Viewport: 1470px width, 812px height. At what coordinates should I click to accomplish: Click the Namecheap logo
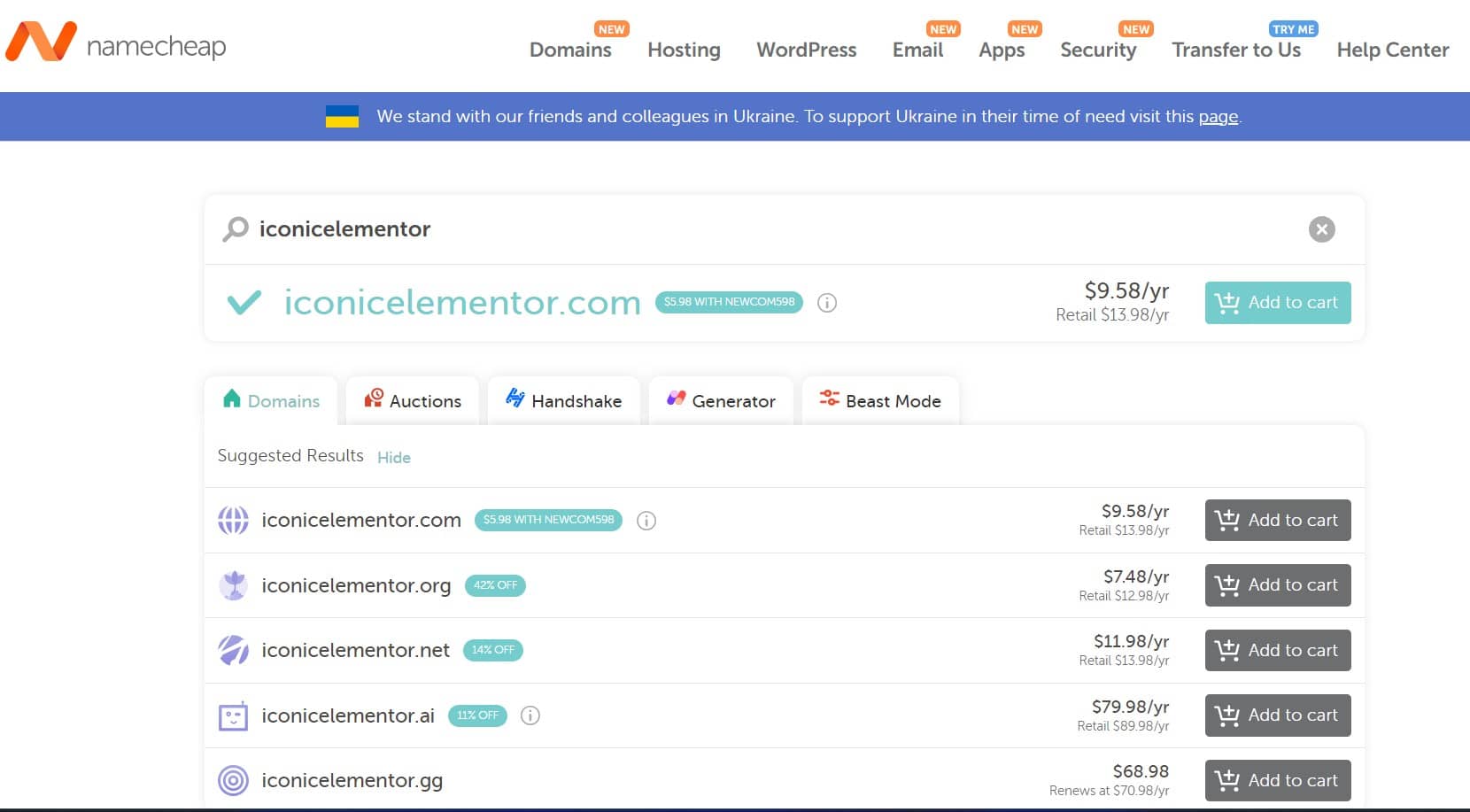[116, 43]
